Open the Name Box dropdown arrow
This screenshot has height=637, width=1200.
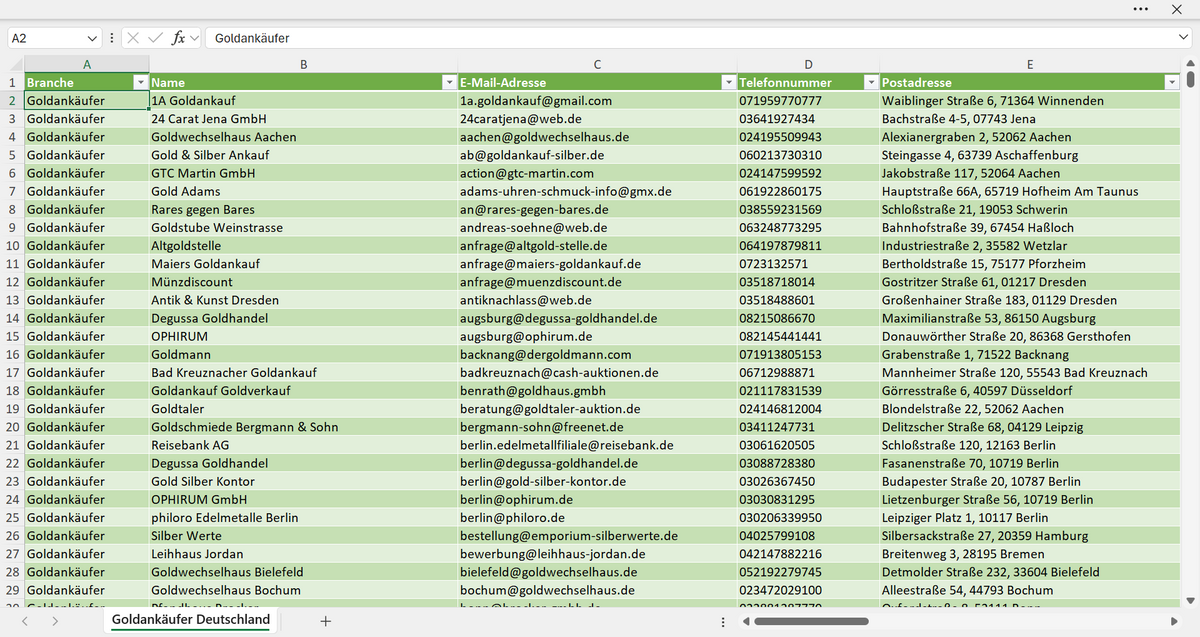93,38
